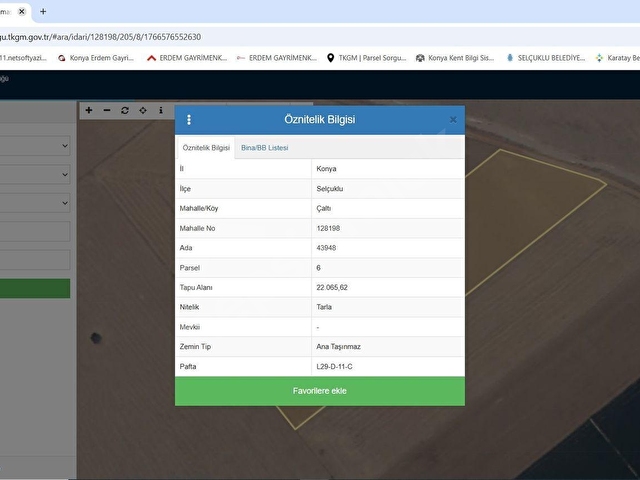This screenshot has width=640, height=480.
Task: Close the current browser tab
Action: (22, 11)
